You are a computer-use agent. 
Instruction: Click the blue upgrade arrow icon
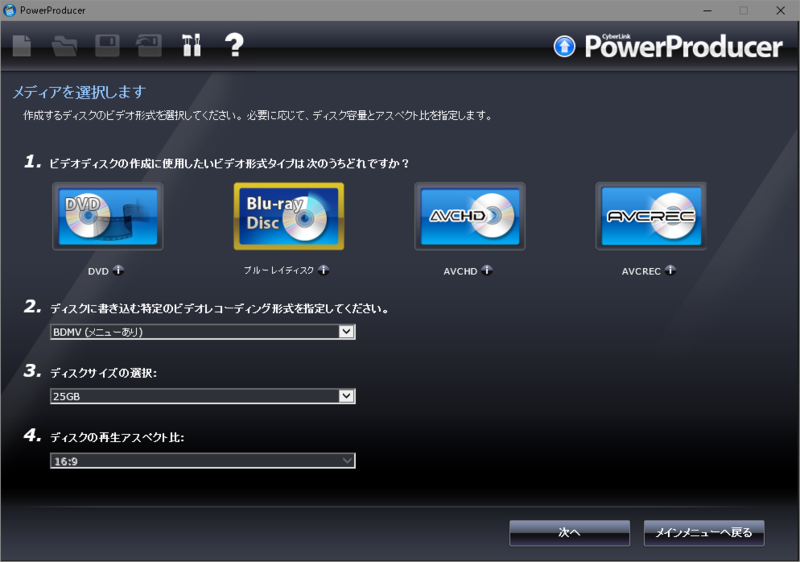click(564, 46)
